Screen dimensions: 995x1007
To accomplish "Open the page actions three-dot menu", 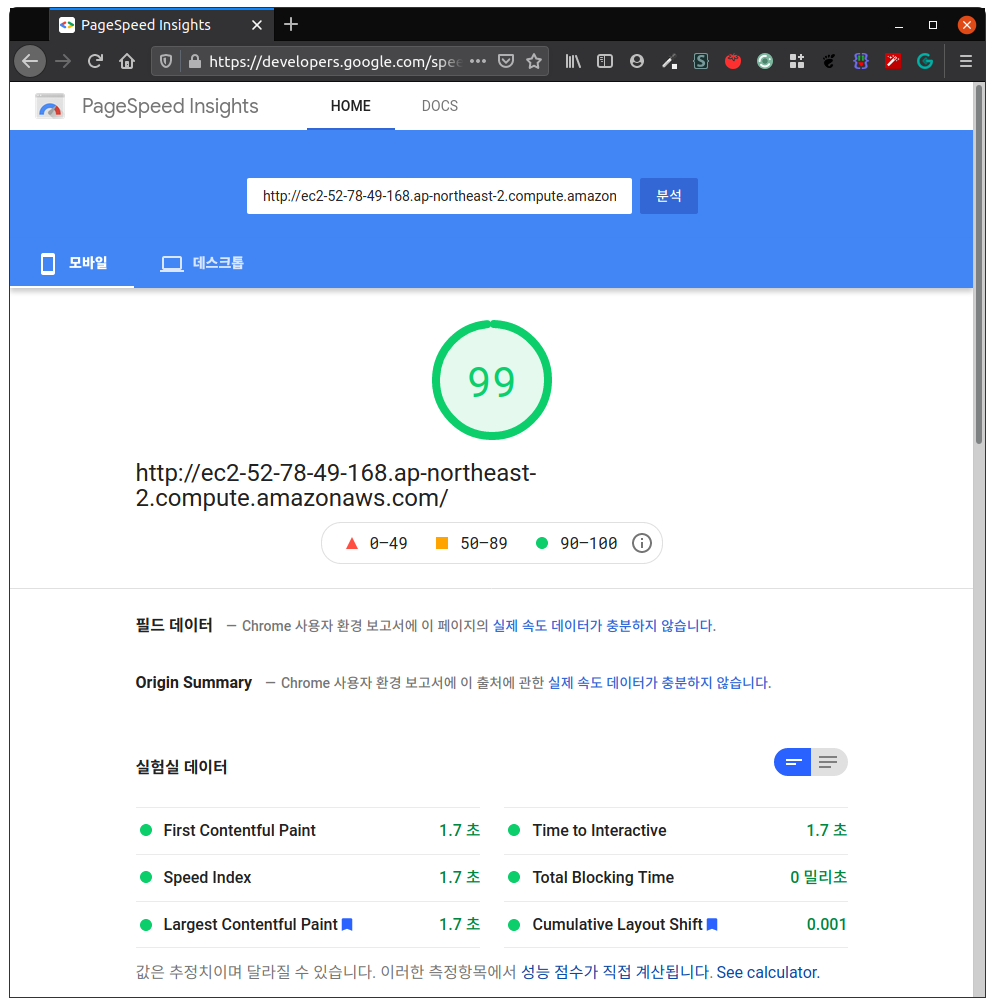I will pos(478,62).
